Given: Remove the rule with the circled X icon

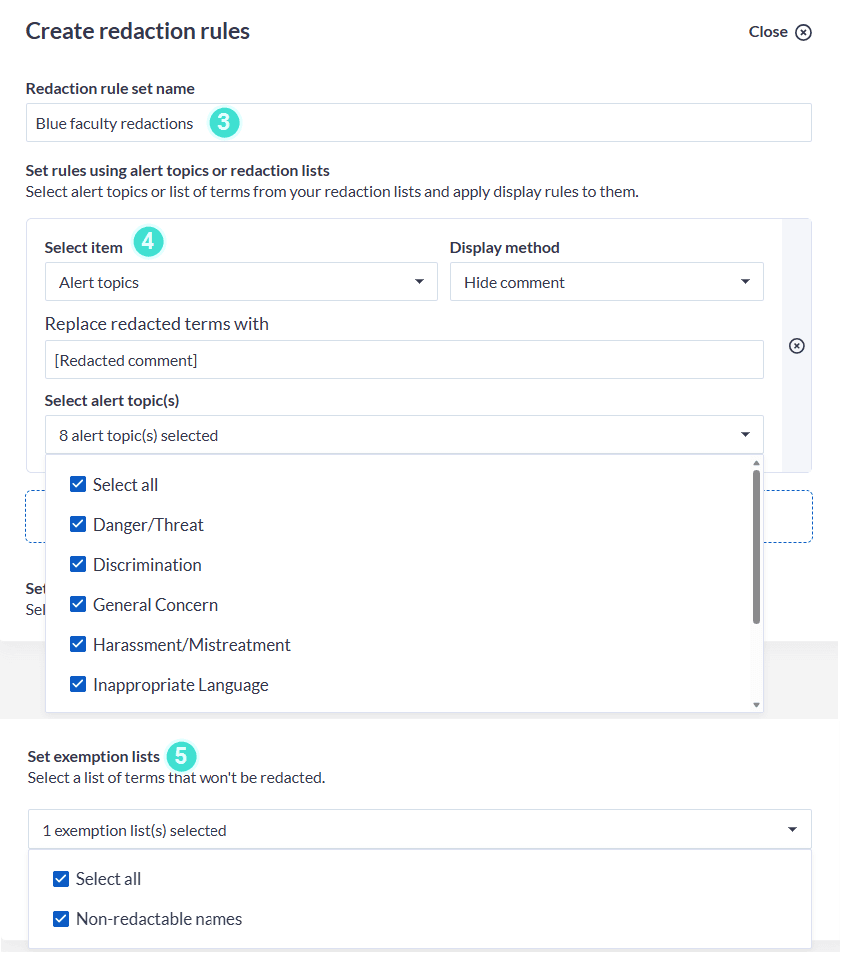Looking at the screenshot, I should coord(797,346).
